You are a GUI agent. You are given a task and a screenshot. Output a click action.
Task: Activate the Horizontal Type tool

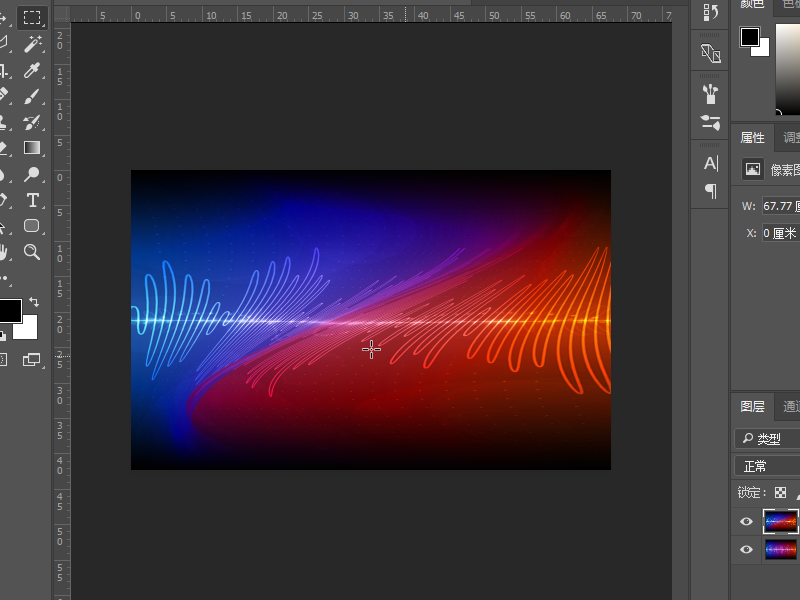[x=32, y=200]
